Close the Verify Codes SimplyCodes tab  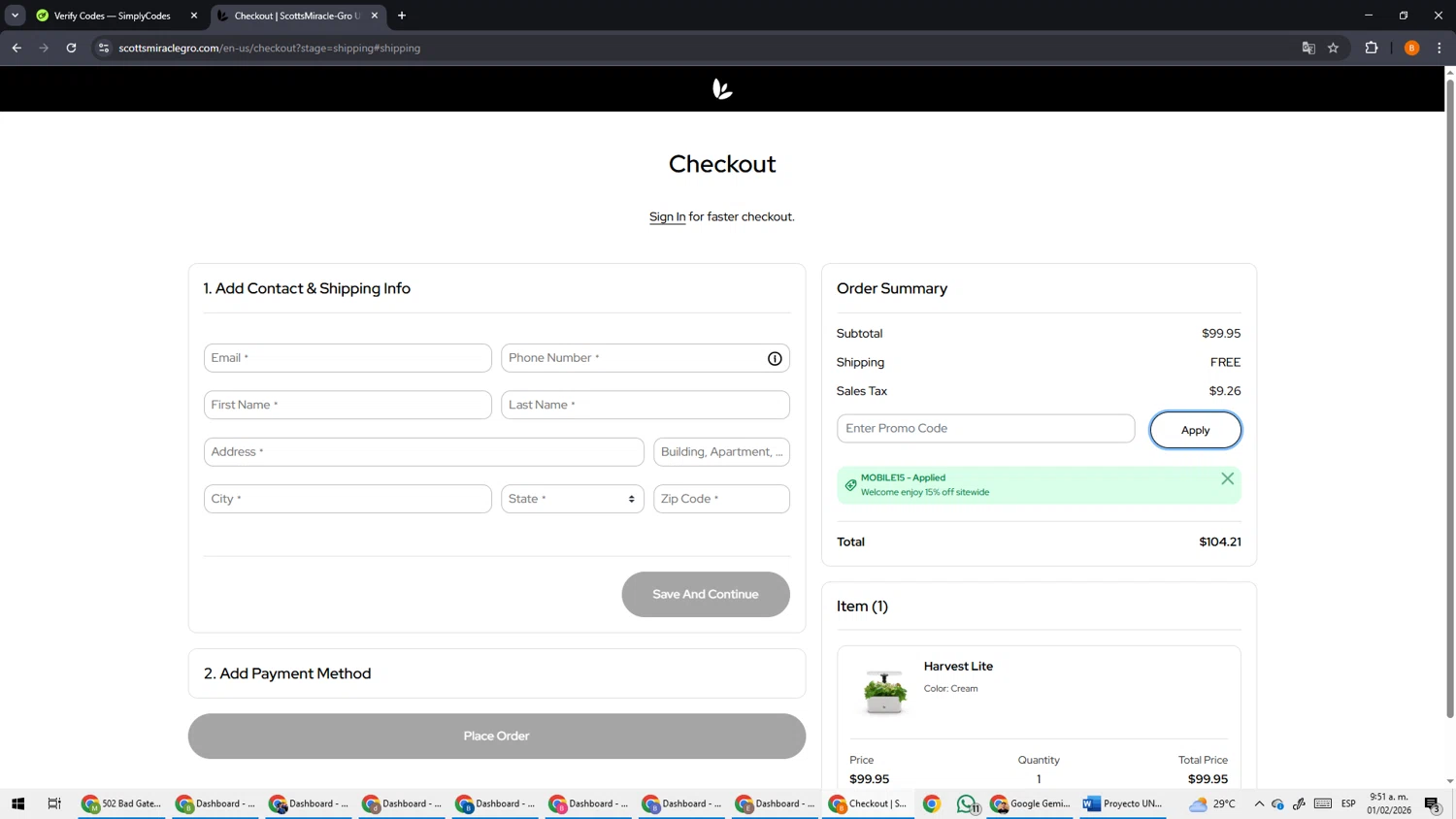point(194,16)
